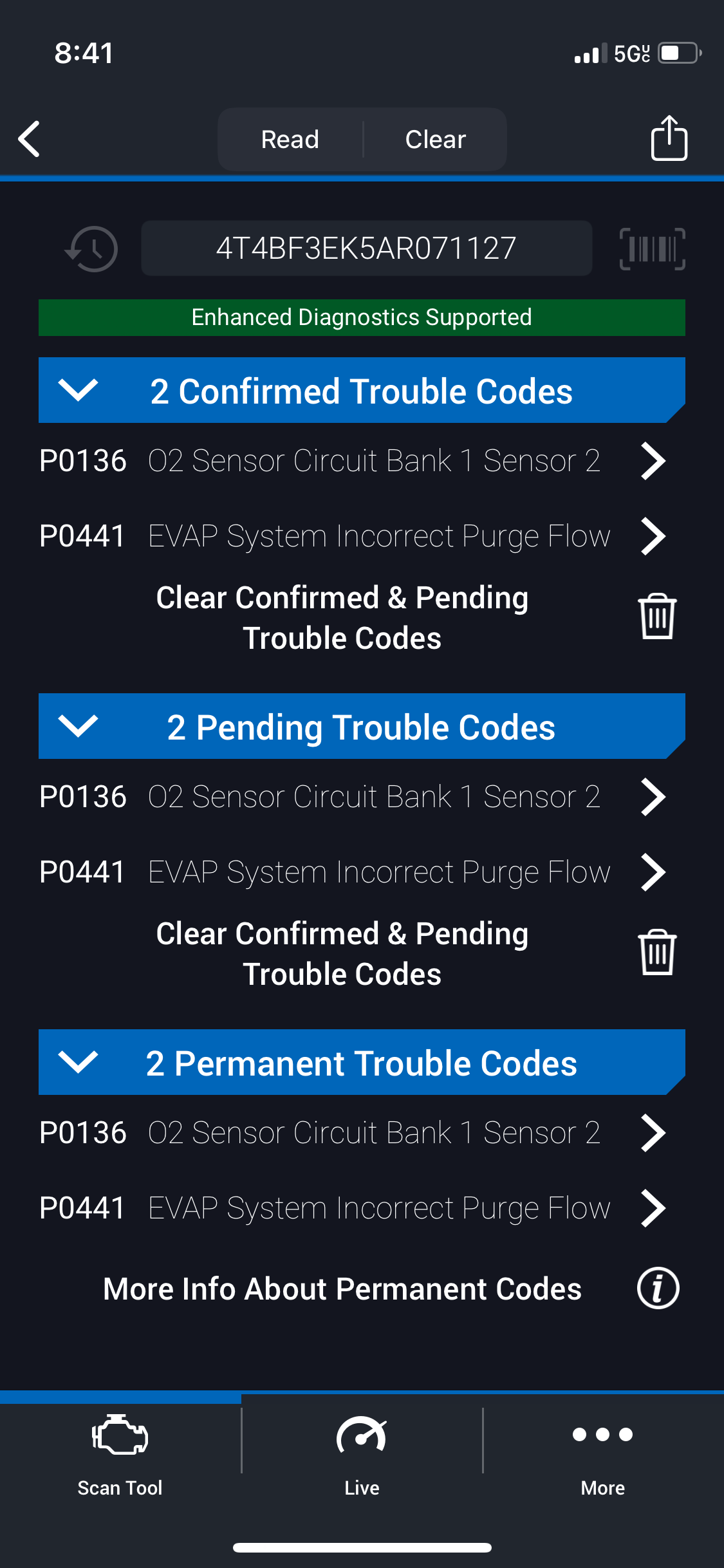Collapse the Pending Trouble Codes section
The width and height of the screenshot is (724, 1568).
coord(78,726)
